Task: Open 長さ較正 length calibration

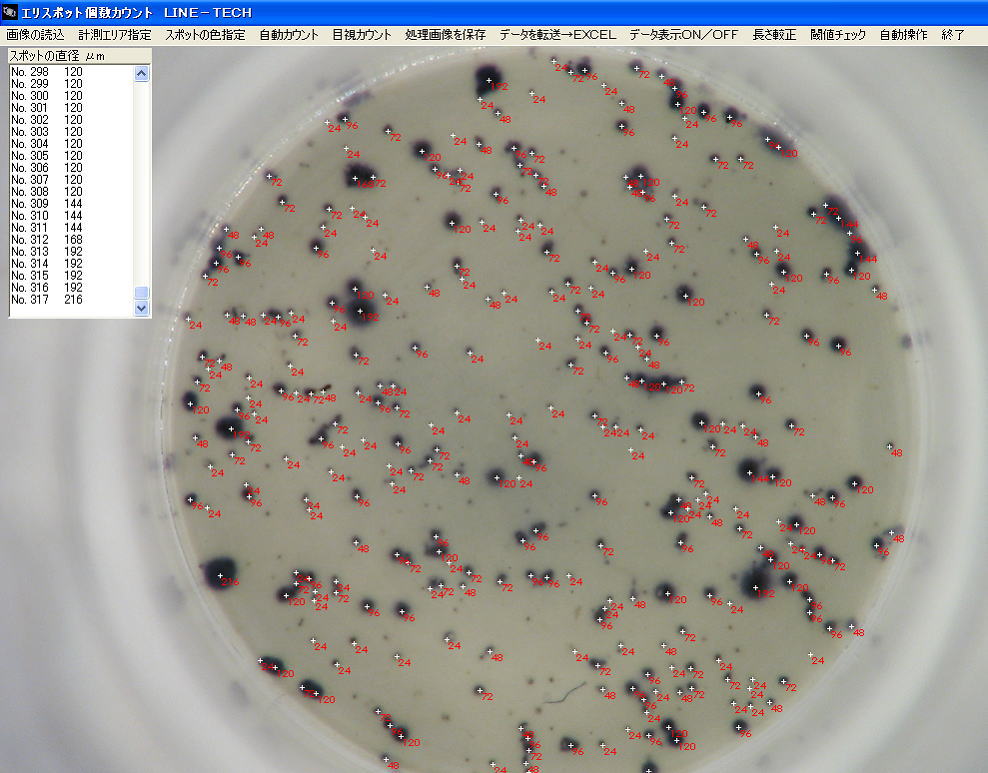Action: [774, 34]
